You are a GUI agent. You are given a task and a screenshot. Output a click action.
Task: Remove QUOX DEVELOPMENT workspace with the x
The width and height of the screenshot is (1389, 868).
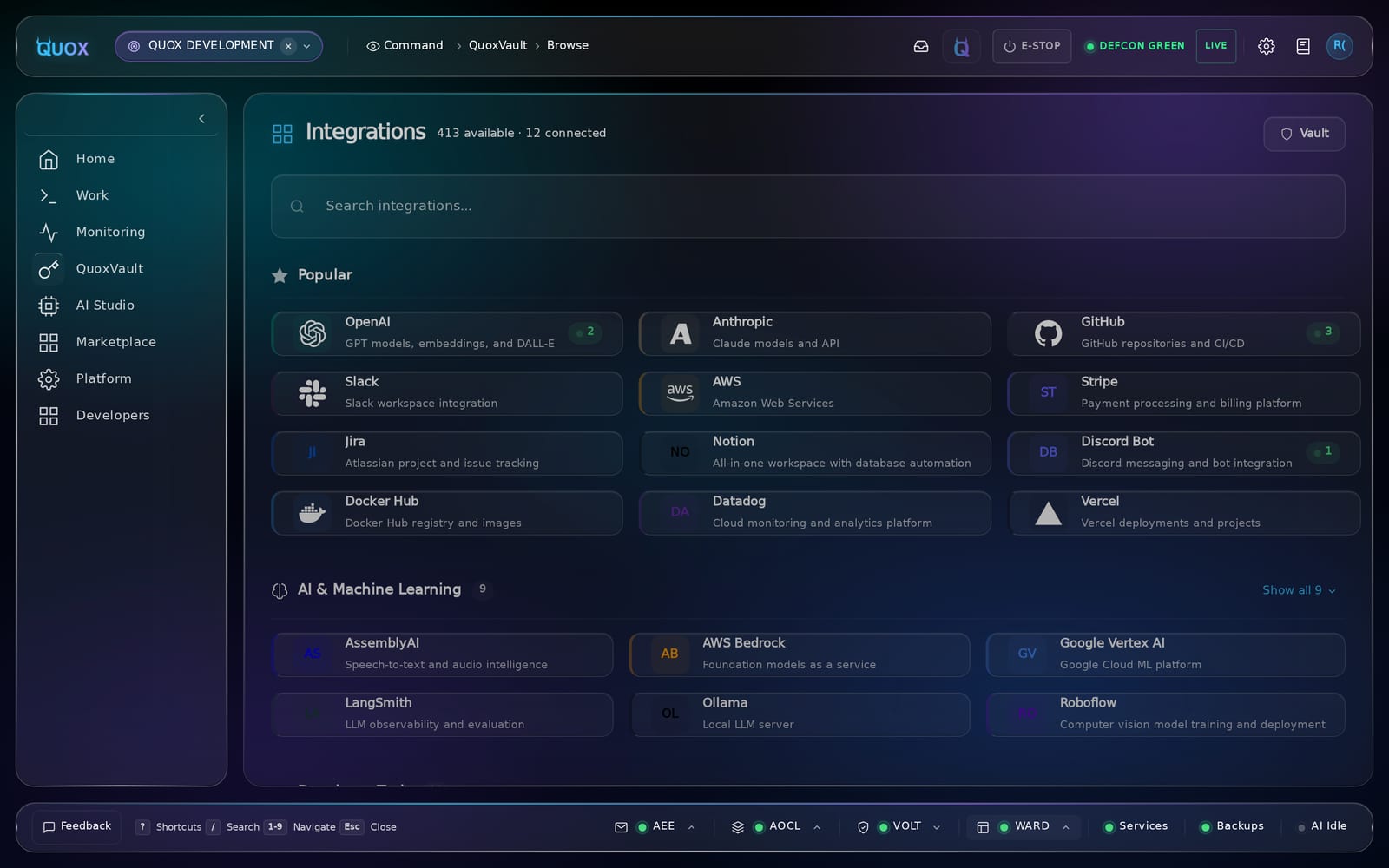click(288, 46)
